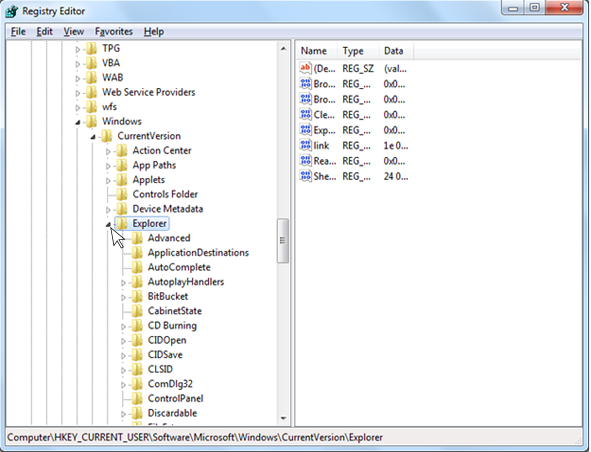
Task: Click the tree pane scrollbar thumb
Action: point(283,241)
